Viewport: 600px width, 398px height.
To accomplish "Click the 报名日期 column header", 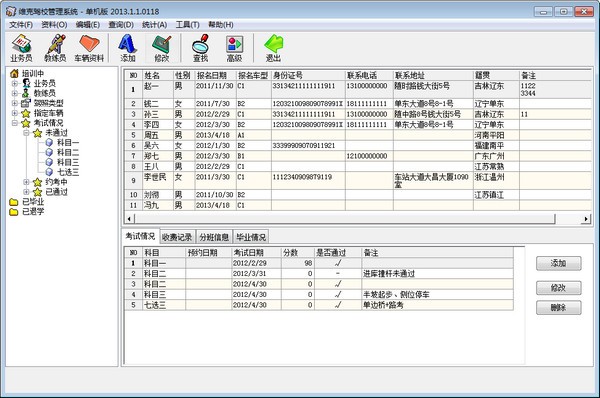I will [x=215, y=75].
